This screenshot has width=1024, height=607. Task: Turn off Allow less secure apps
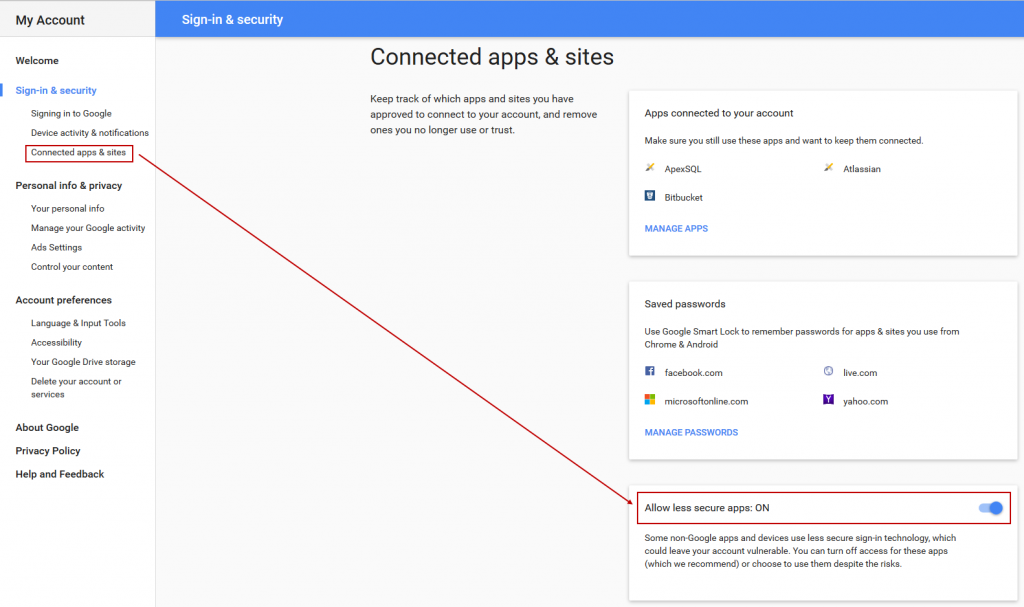(x=989, y=508)
